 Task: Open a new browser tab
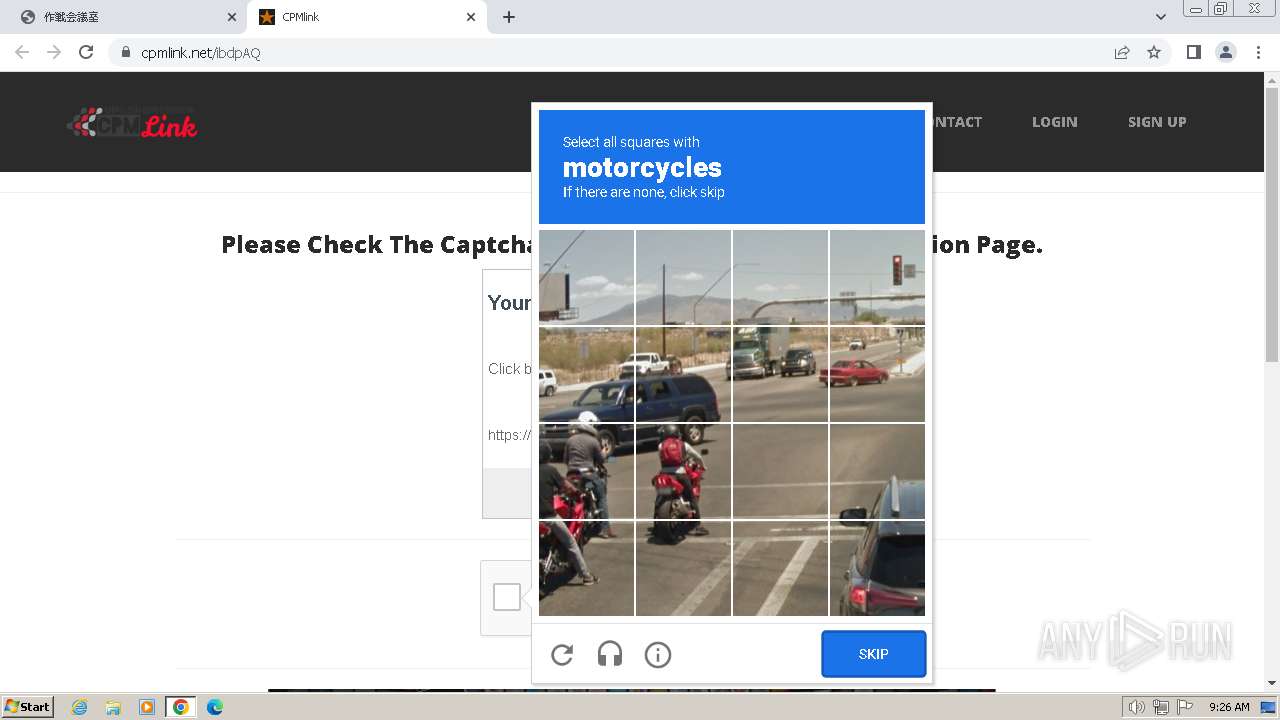(x=509, y=17)
